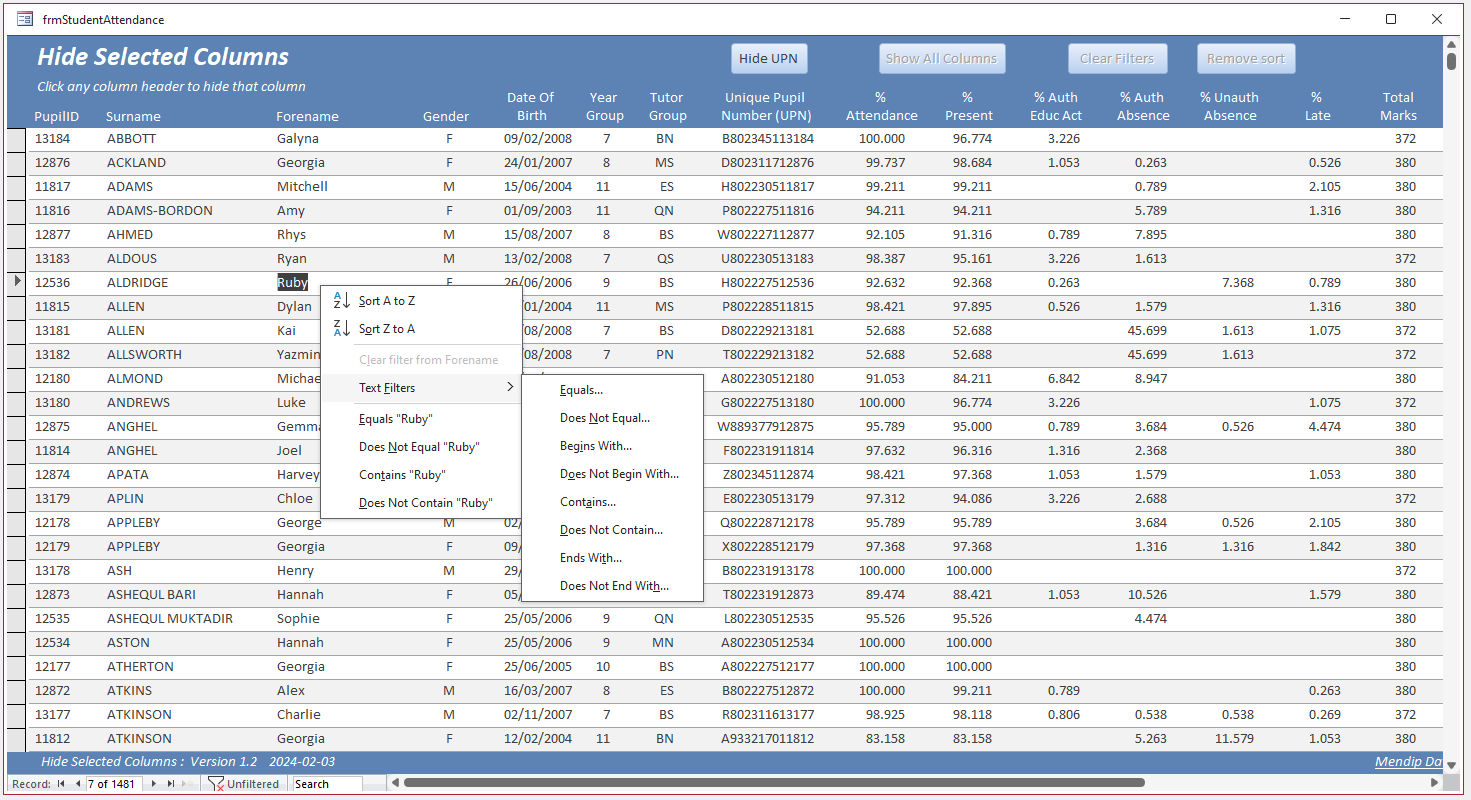This screenshot has width=1471, height=800.
Task: Click the left arrow of horizontal scrollbar
Action: pos(395,783)
